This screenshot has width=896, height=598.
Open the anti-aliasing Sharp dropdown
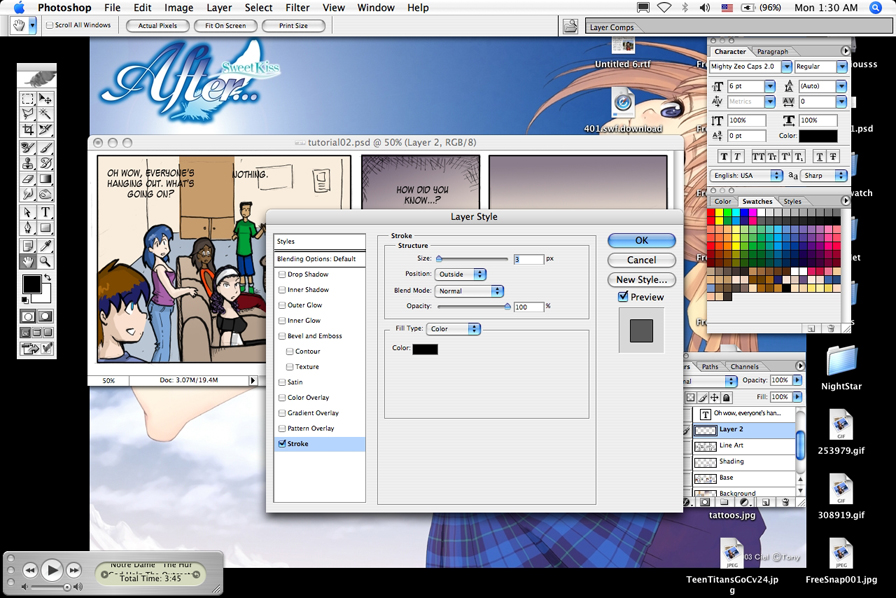click(x=823, y=176)
